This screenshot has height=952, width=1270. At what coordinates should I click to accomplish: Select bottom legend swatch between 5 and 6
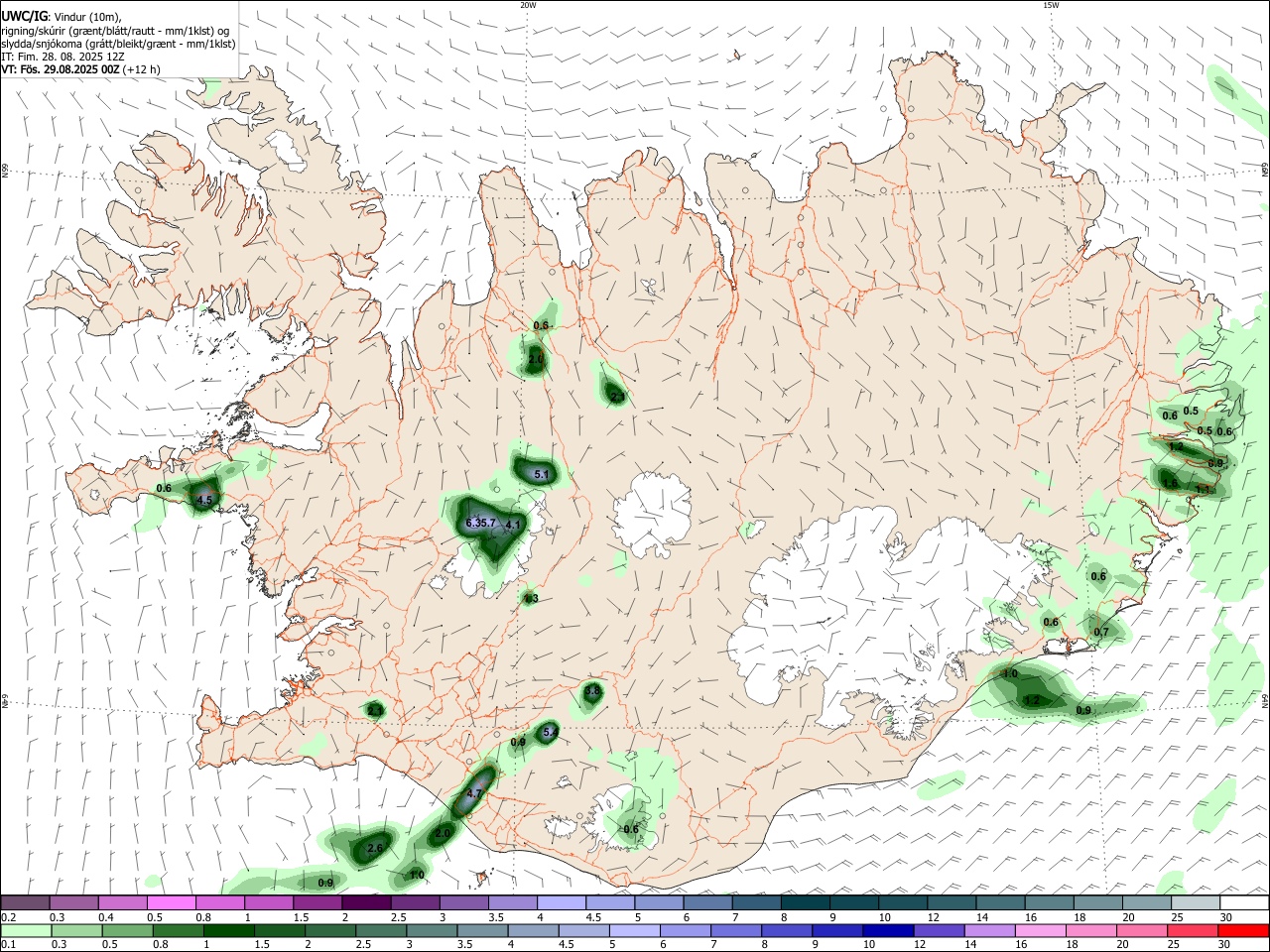click(x=633, y=930)
